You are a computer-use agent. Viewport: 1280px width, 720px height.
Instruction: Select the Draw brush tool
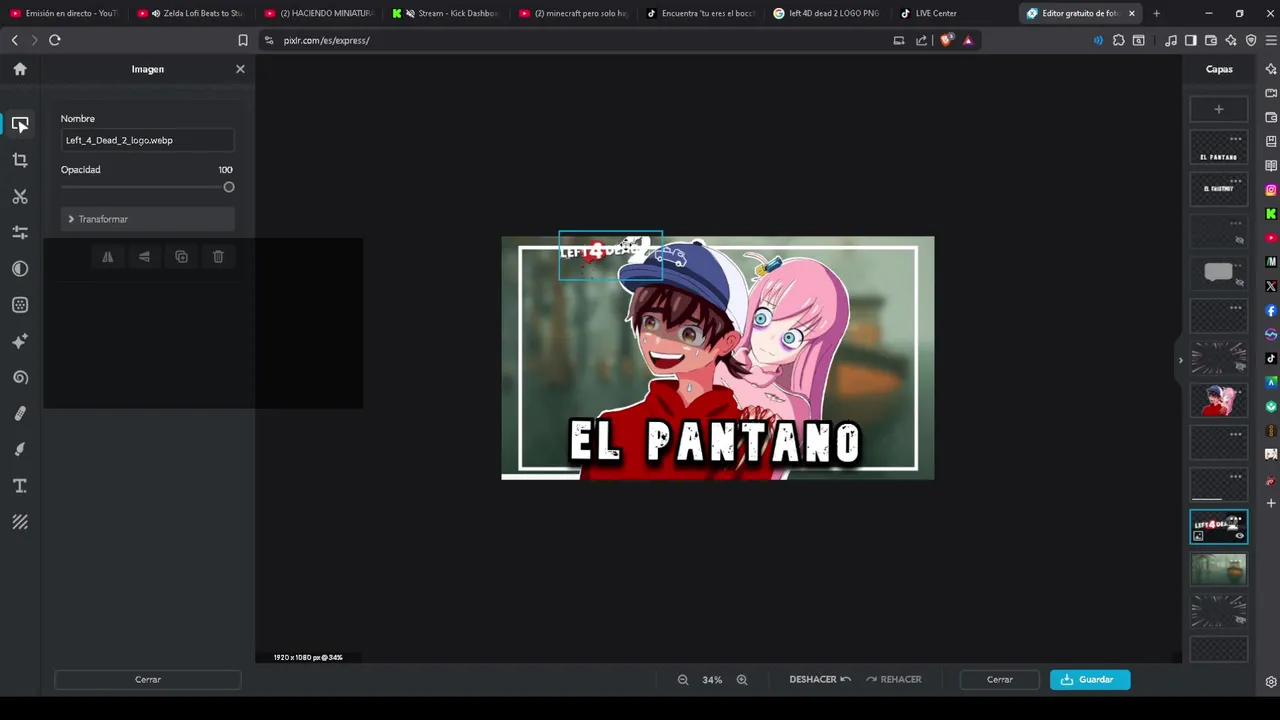(x=20, y=449)
